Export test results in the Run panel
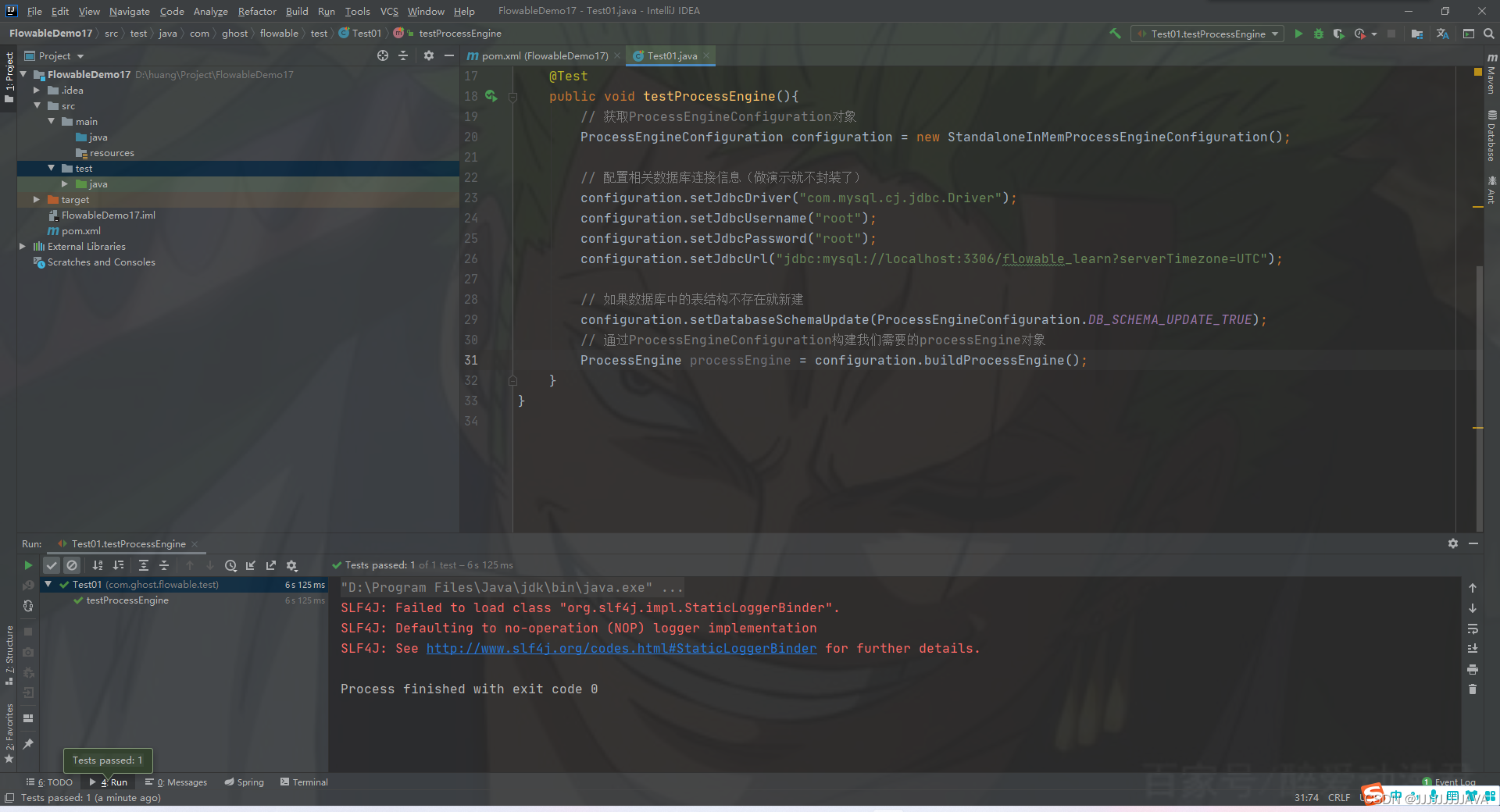 point(271,565)
